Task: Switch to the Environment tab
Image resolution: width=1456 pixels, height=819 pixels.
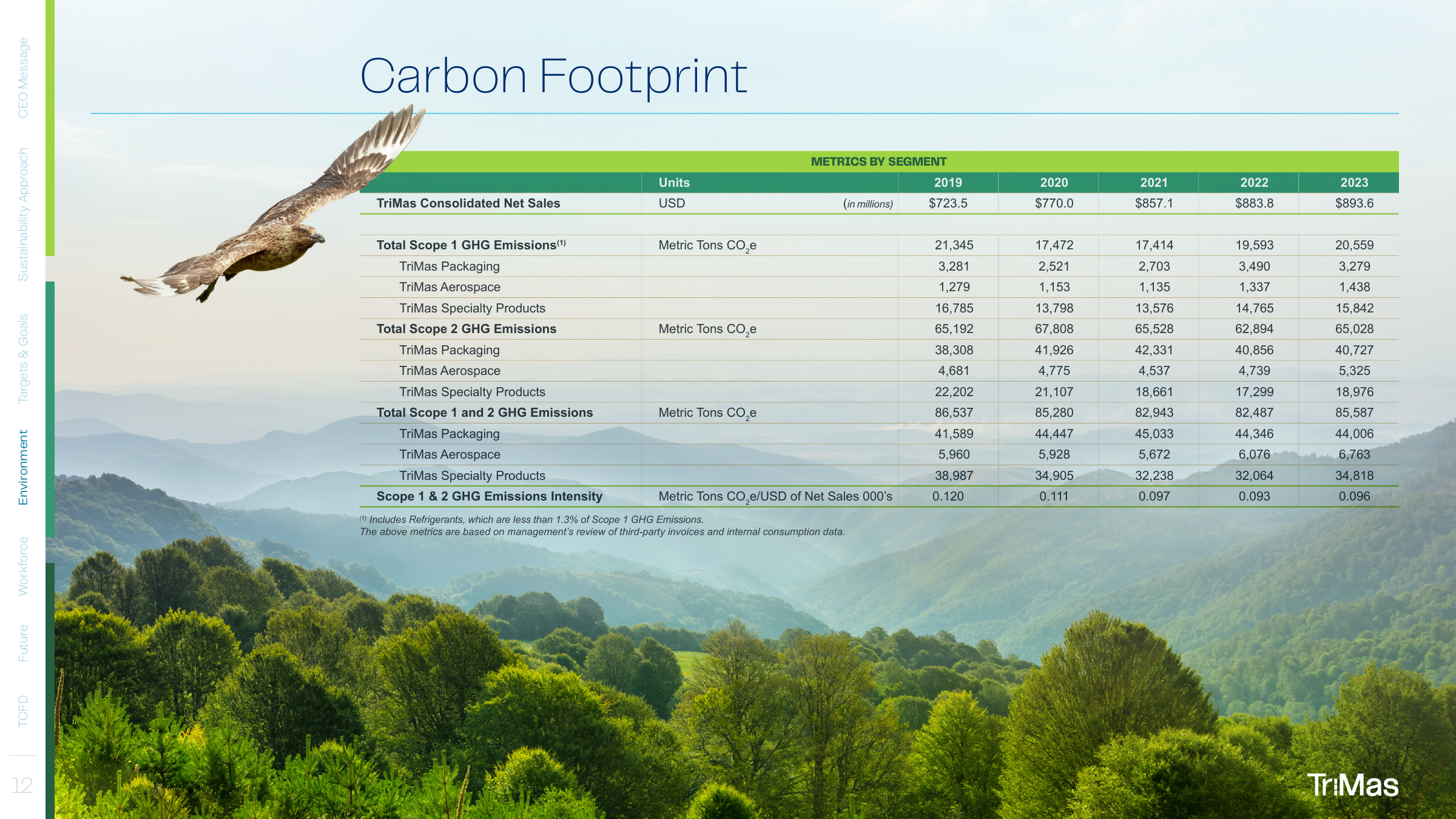Action: click(x=23, y=467)
